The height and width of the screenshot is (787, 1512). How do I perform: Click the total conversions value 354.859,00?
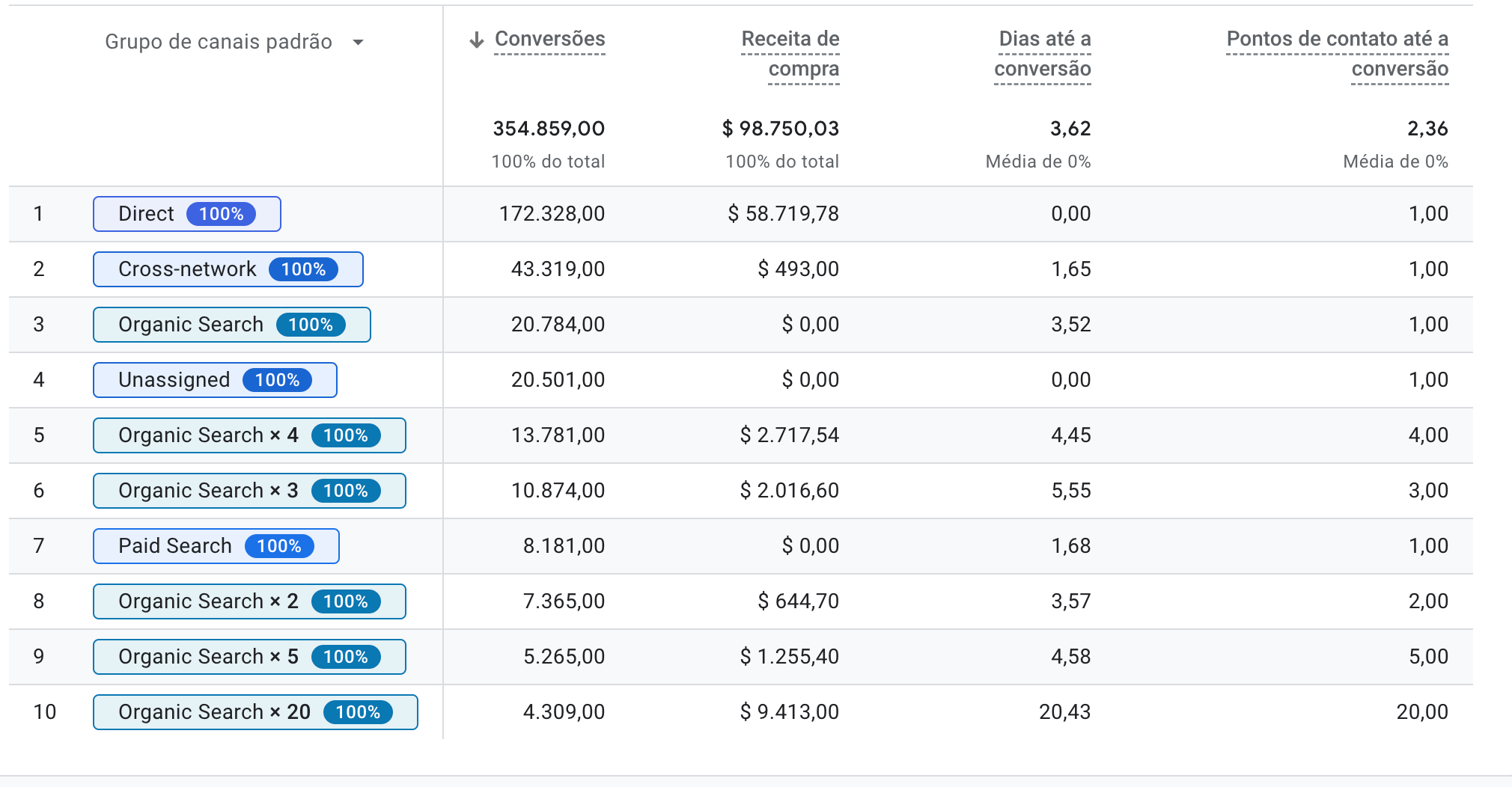549,129
